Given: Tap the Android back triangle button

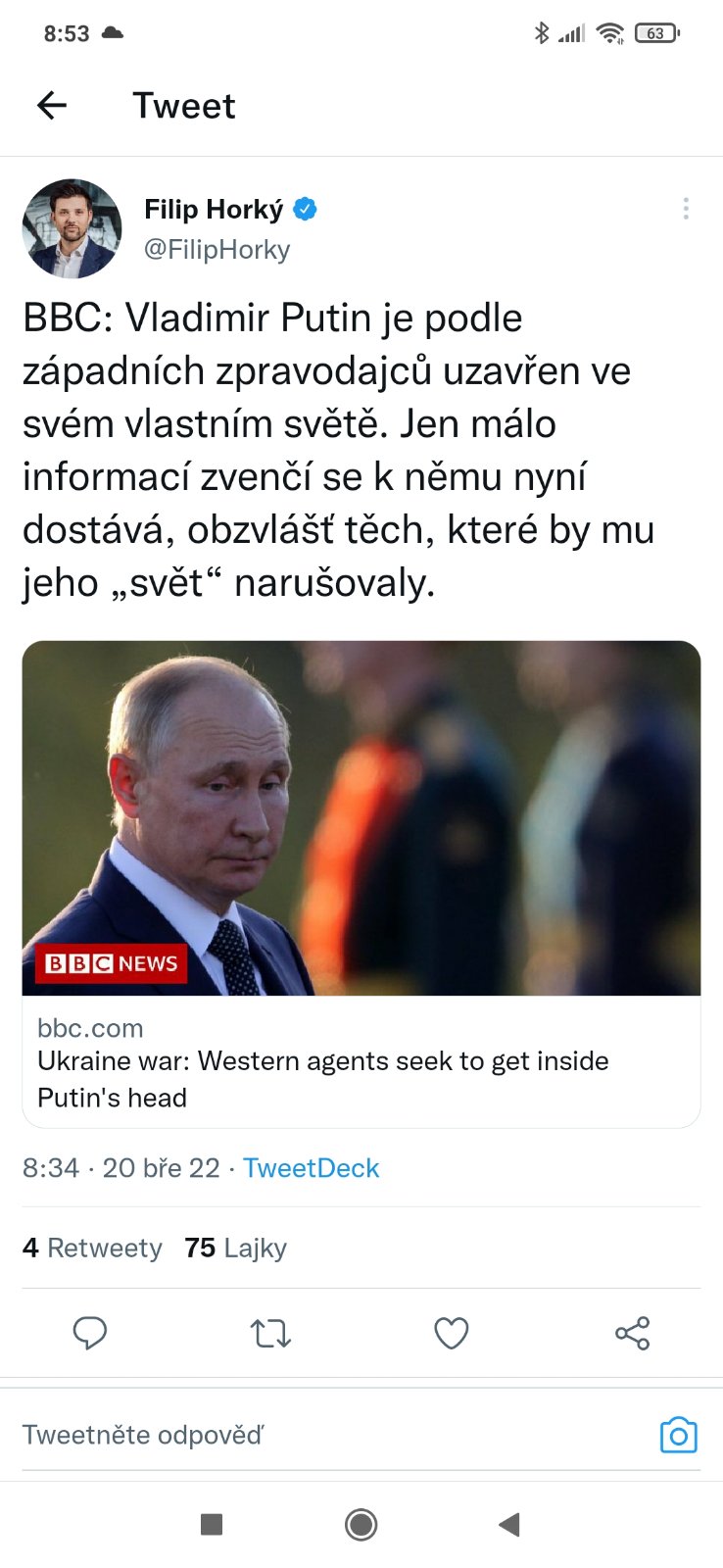Looking at the screenshot, I should (509, 1524).
